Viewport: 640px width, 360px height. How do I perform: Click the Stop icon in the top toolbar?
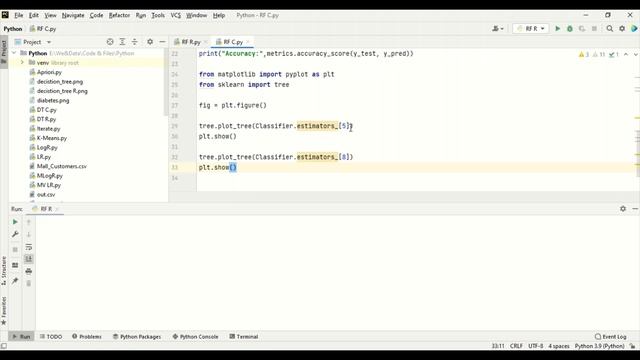click(x=594, y=29)
